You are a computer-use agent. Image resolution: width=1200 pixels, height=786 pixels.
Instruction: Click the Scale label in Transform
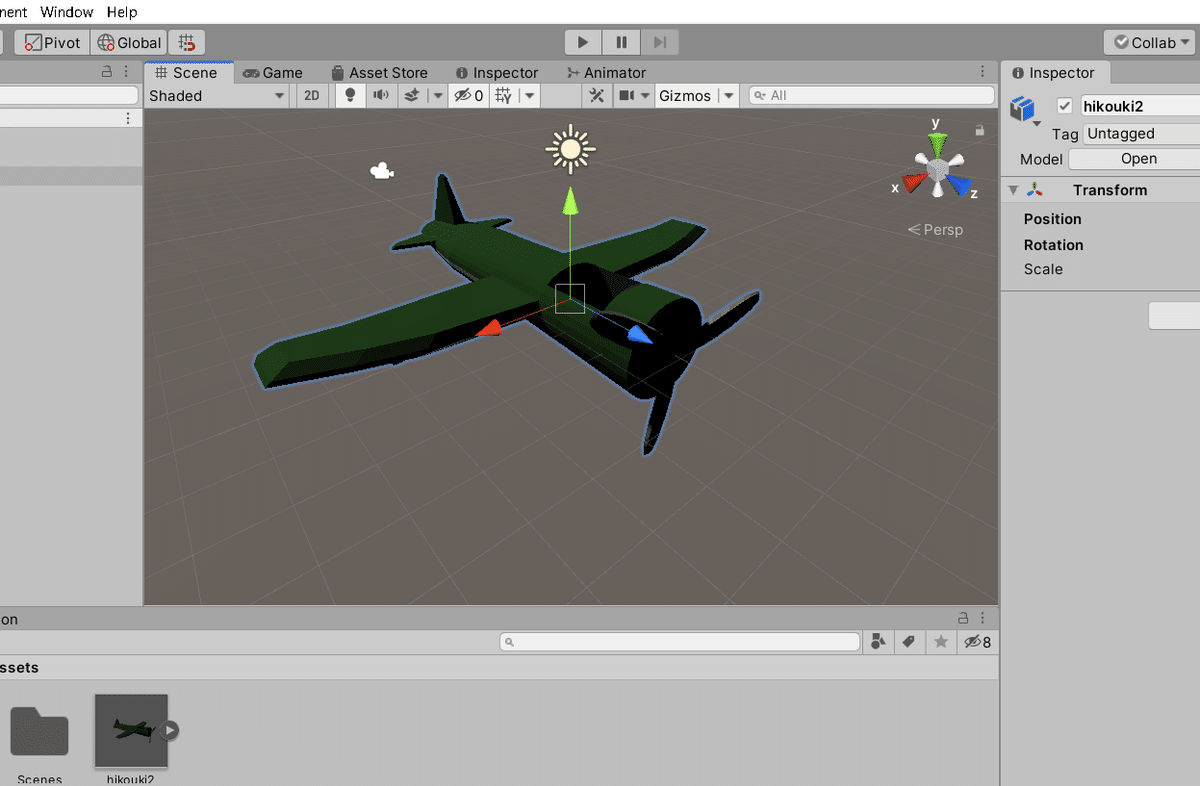click(1043, 269)
